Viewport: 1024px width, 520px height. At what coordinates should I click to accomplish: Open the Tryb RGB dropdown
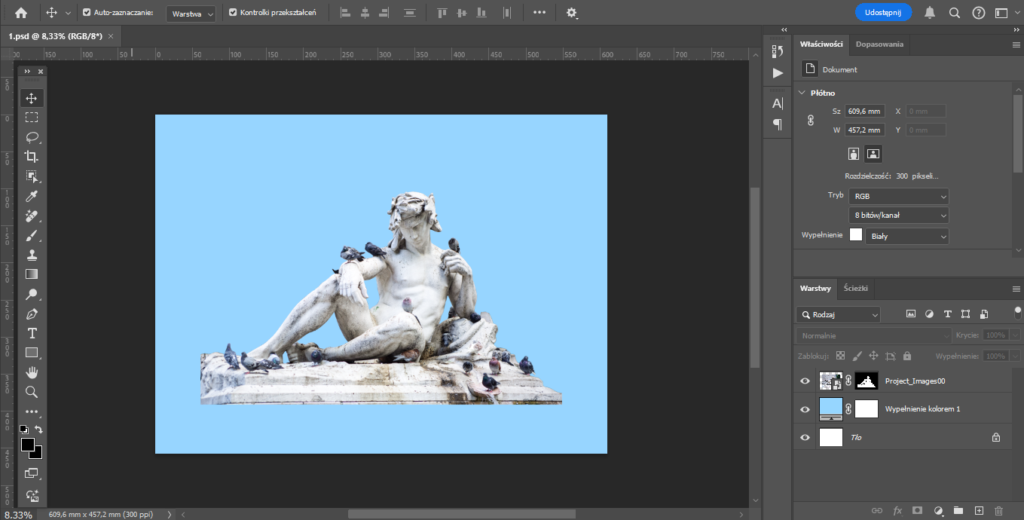[898, 196]
